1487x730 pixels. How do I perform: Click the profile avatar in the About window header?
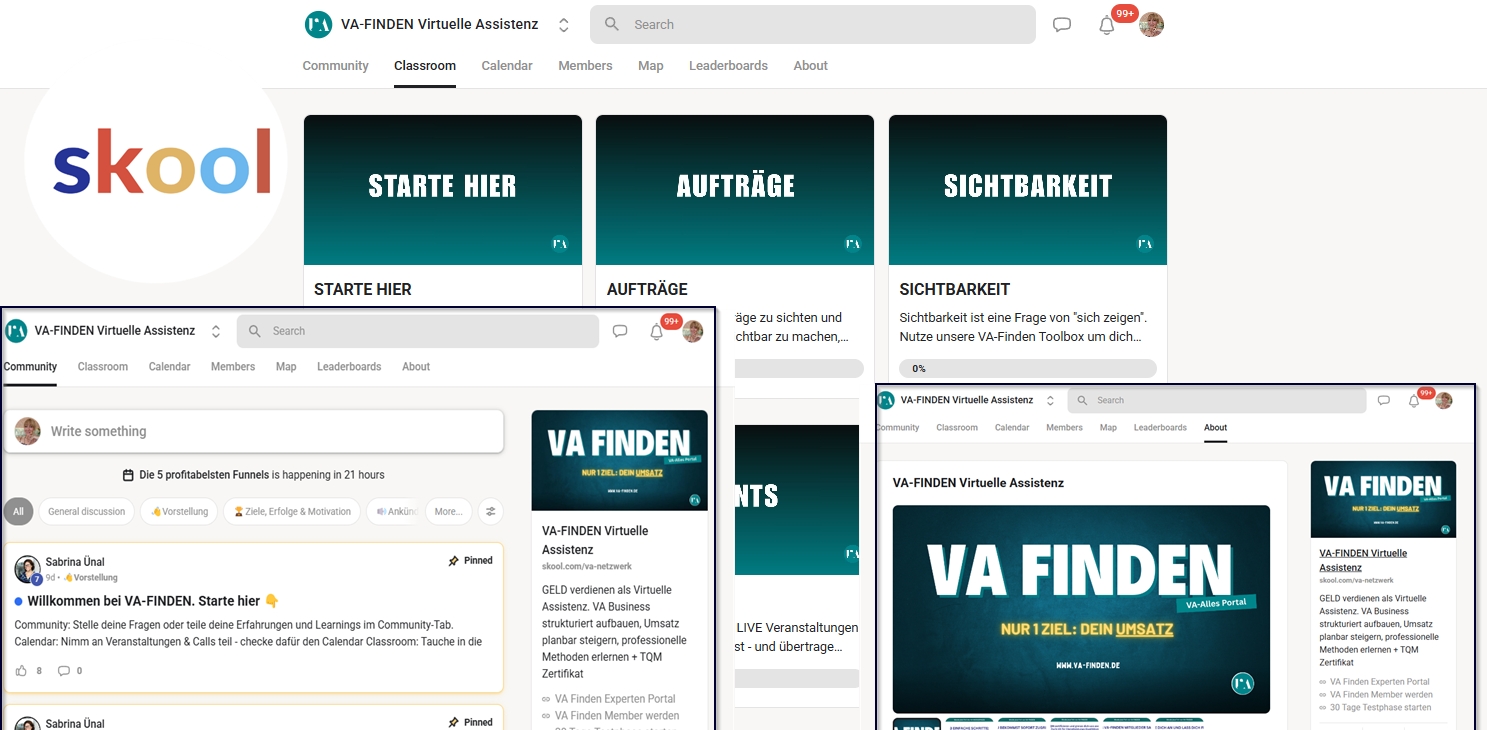[1444, 400]
